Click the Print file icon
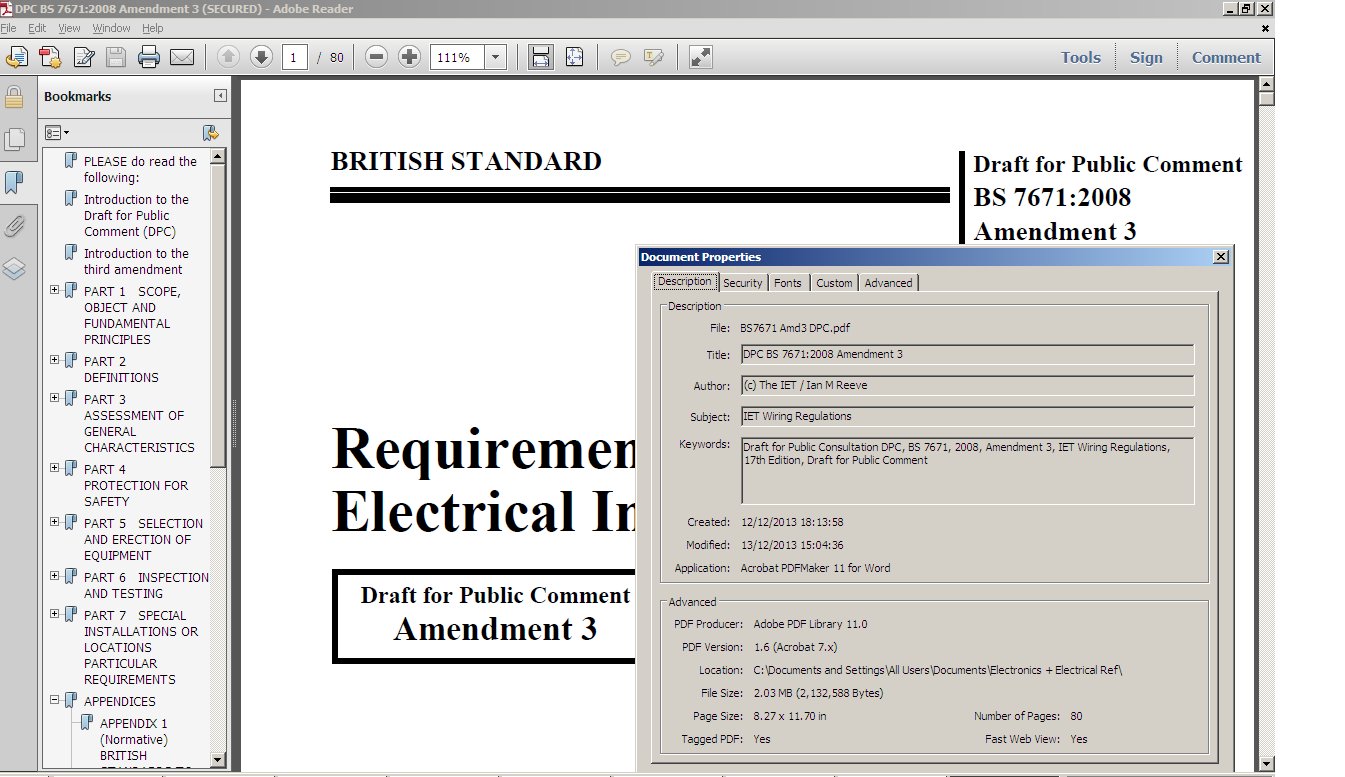This screenshot has width=1345, height=777. click(149, 58)
